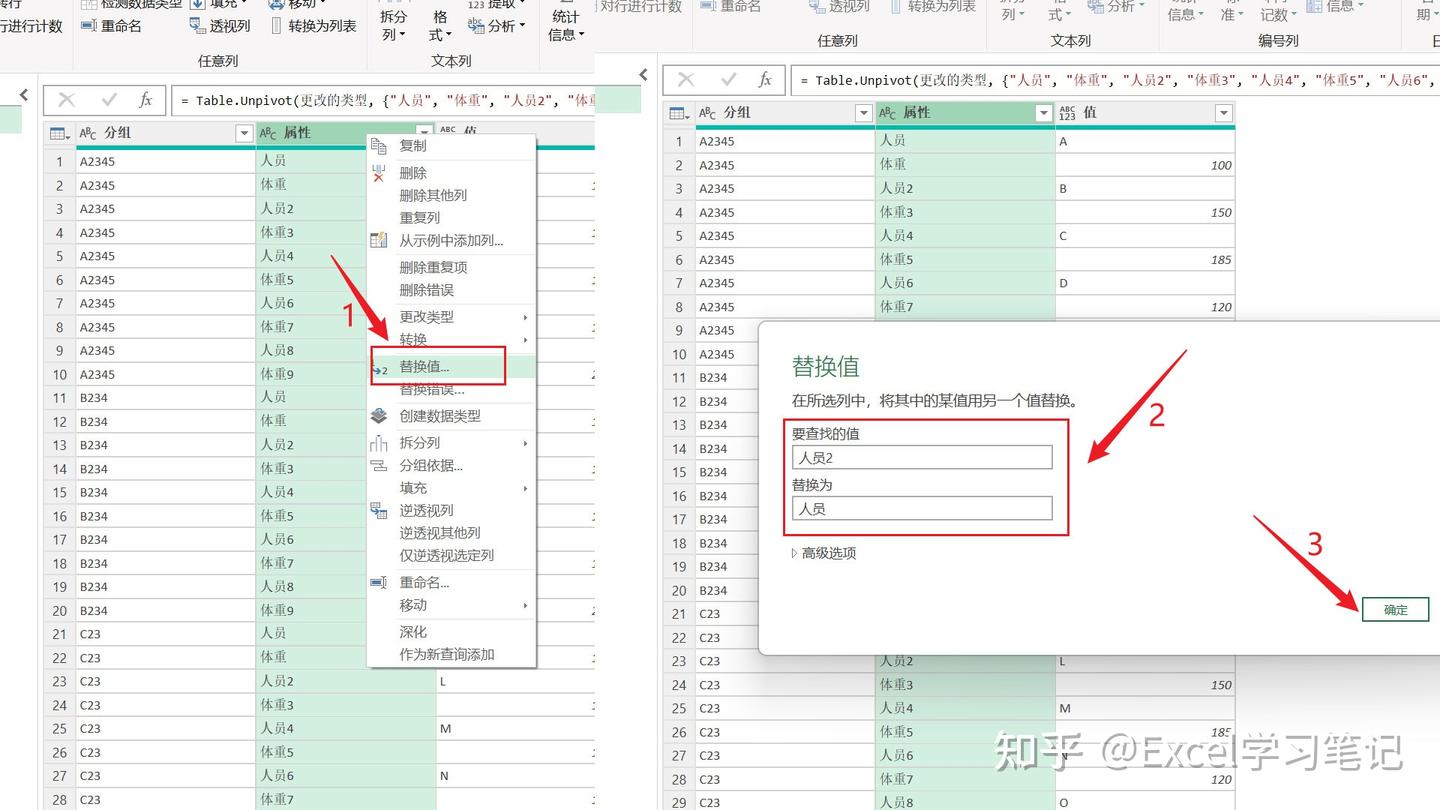Click the ABC123 type icon of 值 column
1440x810 pixels.
[x=1067, y=113]
